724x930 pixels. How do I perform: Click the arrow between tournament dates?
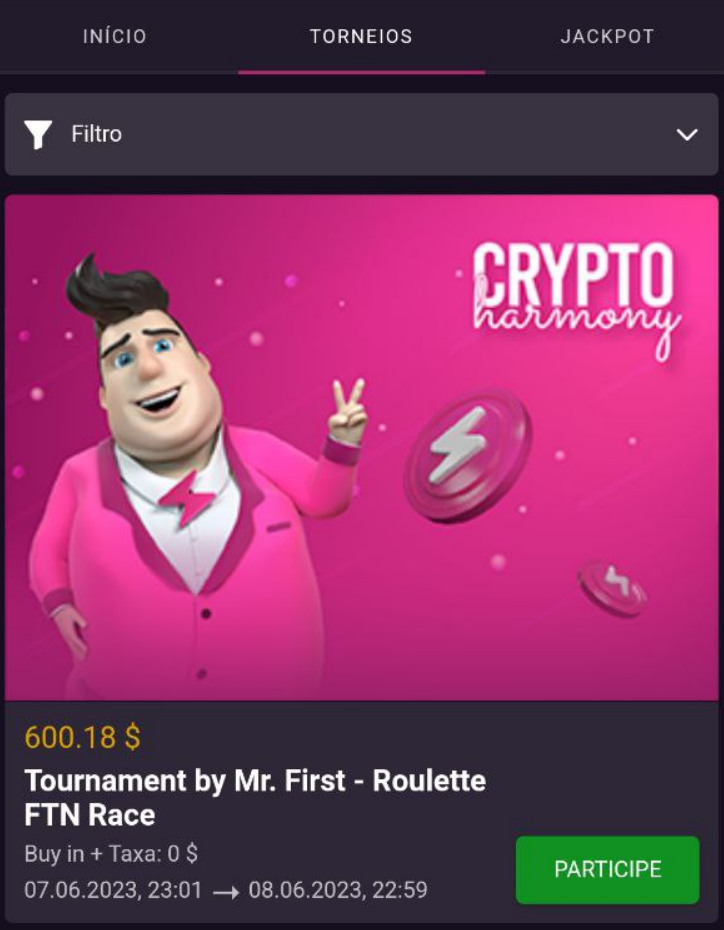click(226, 891)
